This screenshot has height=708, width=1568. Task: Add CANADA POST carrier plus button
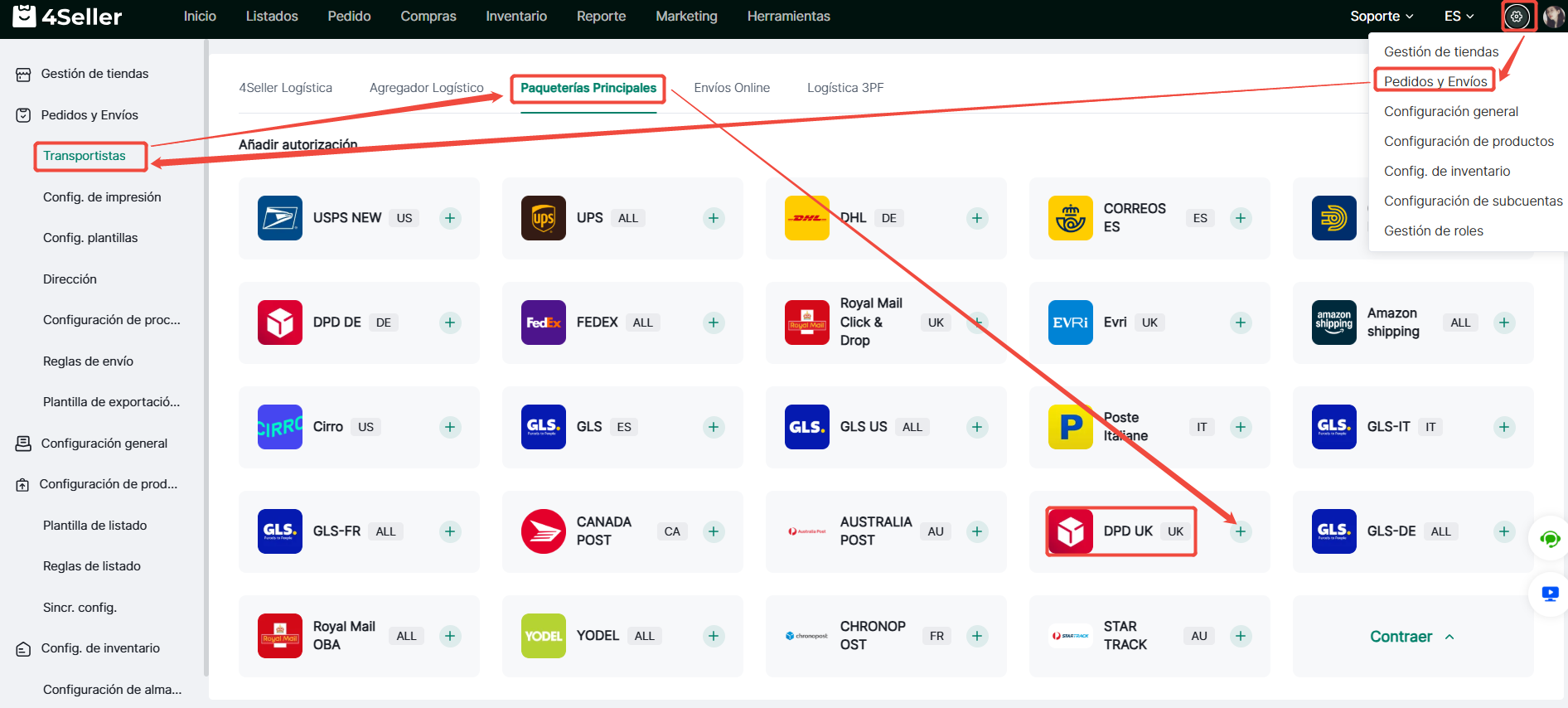(714, 531)
